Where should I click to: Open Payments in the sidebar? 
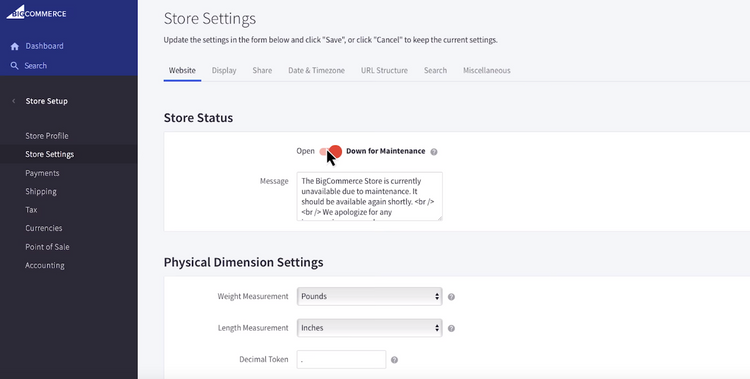[42, 173]
